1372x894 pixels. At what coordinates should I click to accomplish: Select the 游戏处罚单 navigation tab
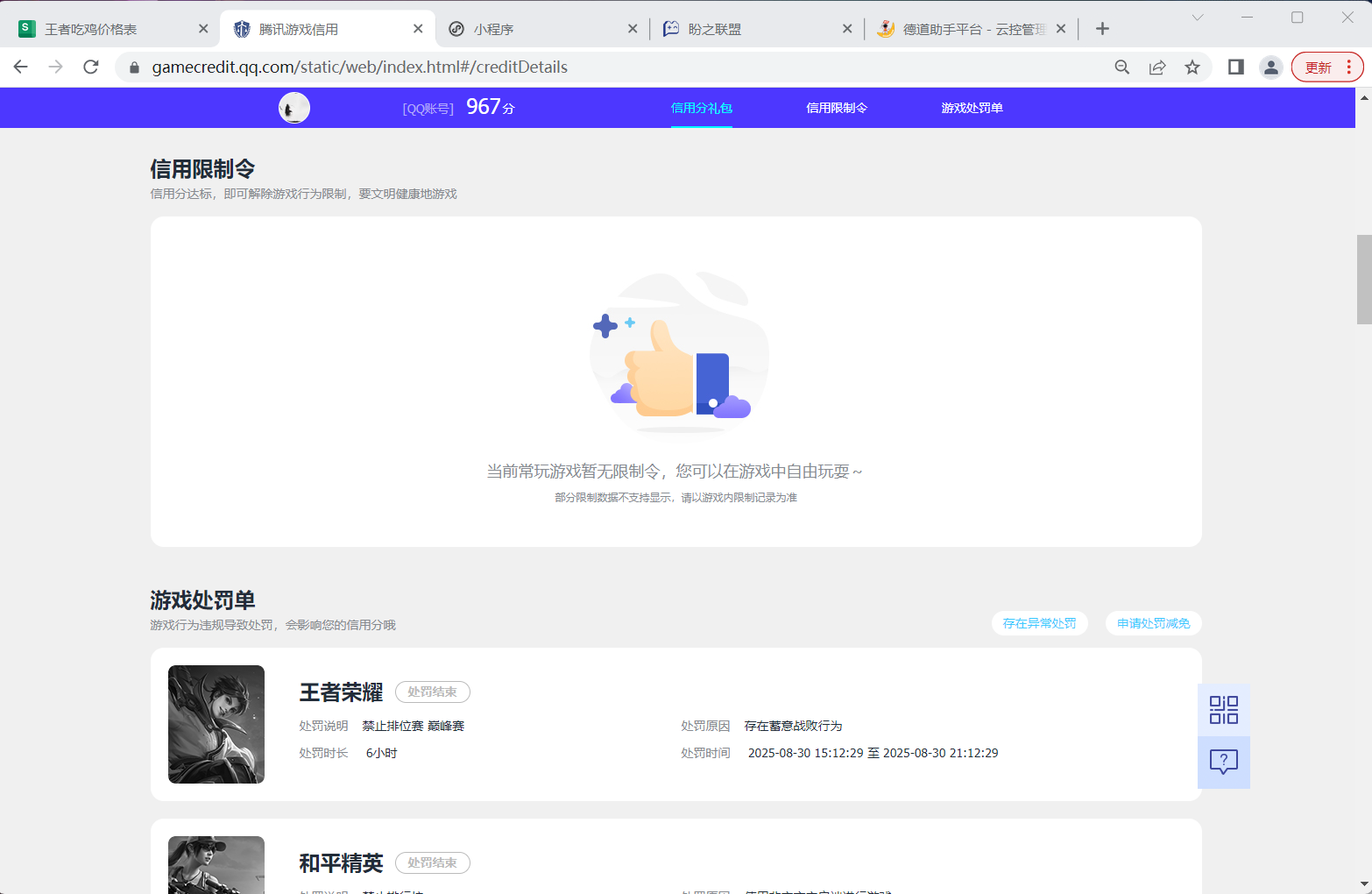coord(972,108)
